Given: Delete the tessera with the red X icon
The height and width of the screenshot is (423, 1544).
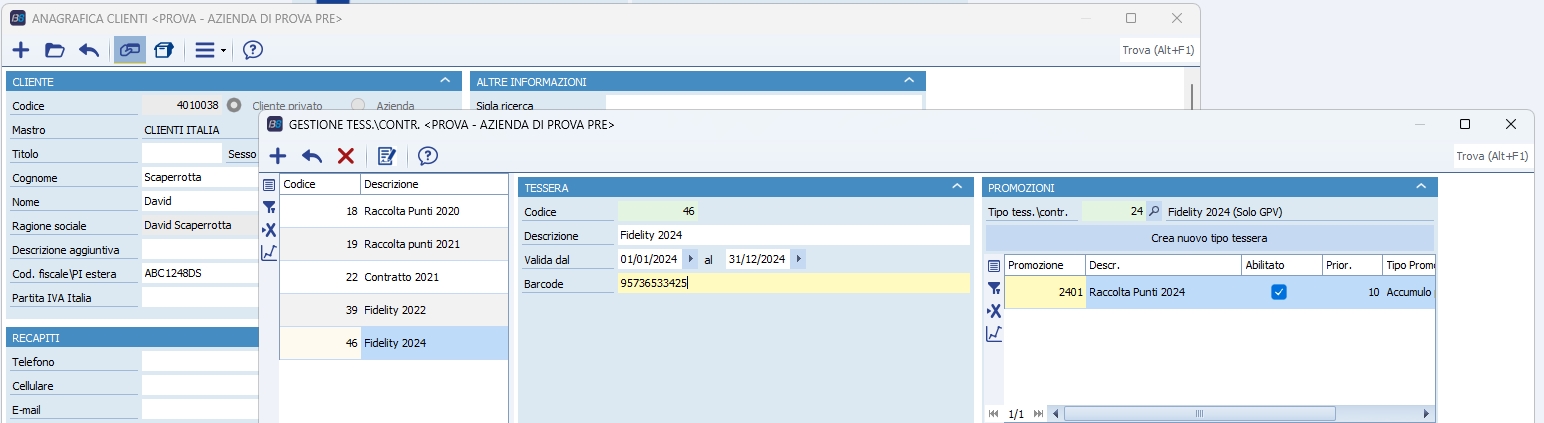Looking at the screenshot, I should 346,156.
